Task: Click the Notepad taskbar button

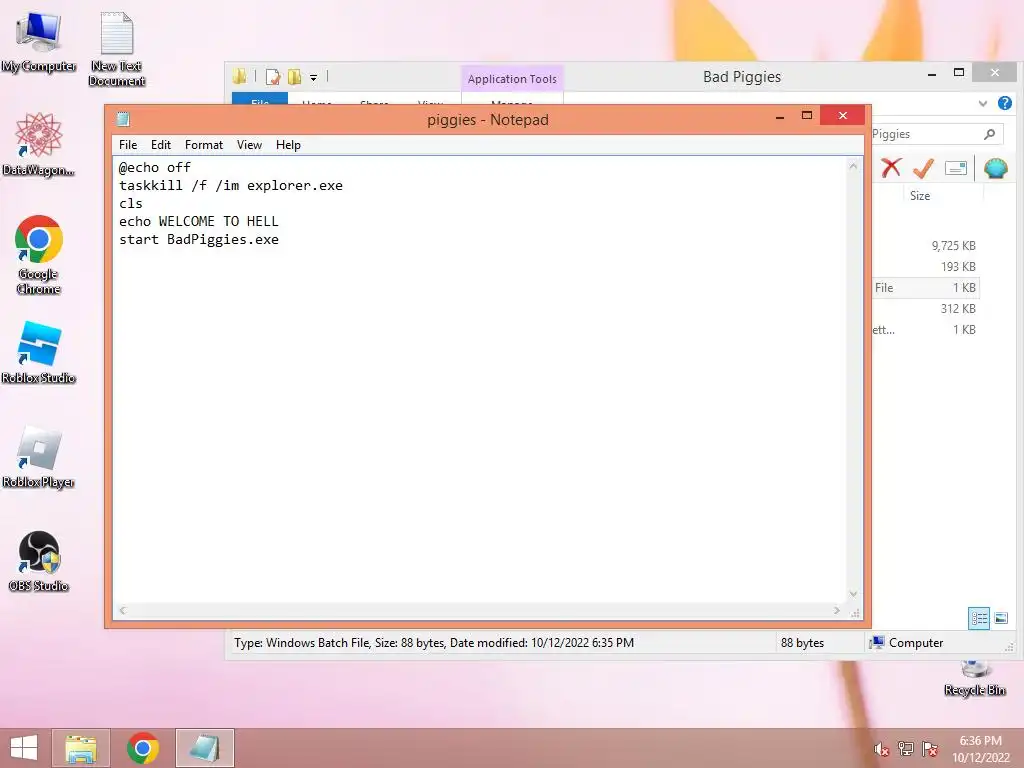Action: click(205, 748)
